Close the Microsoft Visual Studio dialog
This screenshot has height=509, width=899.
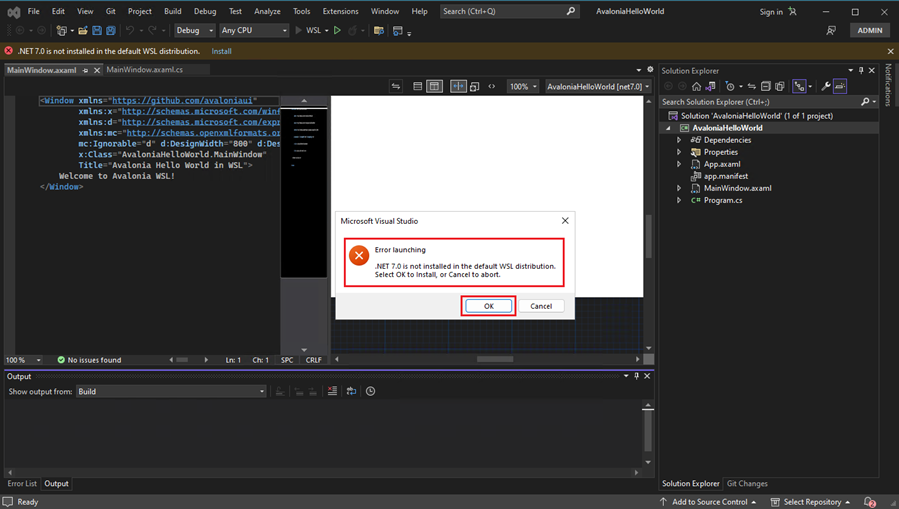(x=565, y=221)
